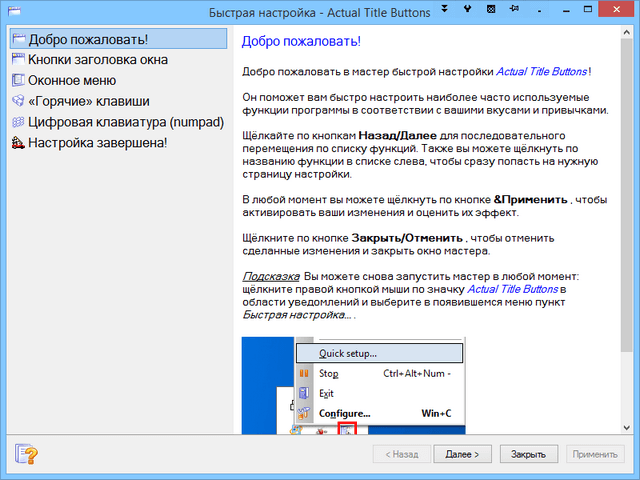Viewport: 640px width, 480px height.
Task: Click the Quick setup screenshot image
Action: (355, 385)
